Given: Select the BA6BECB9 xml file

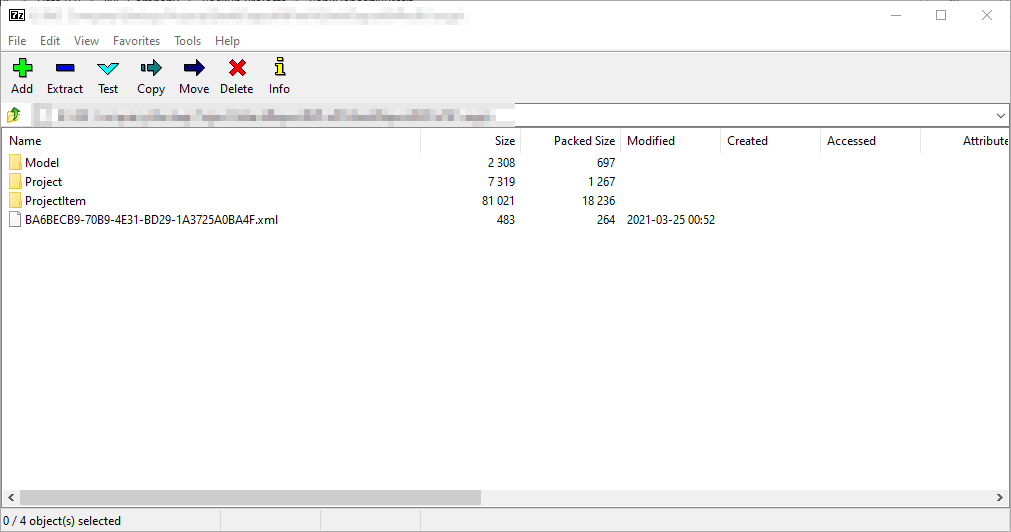Looking at the screenshot, I should (151, 220).
